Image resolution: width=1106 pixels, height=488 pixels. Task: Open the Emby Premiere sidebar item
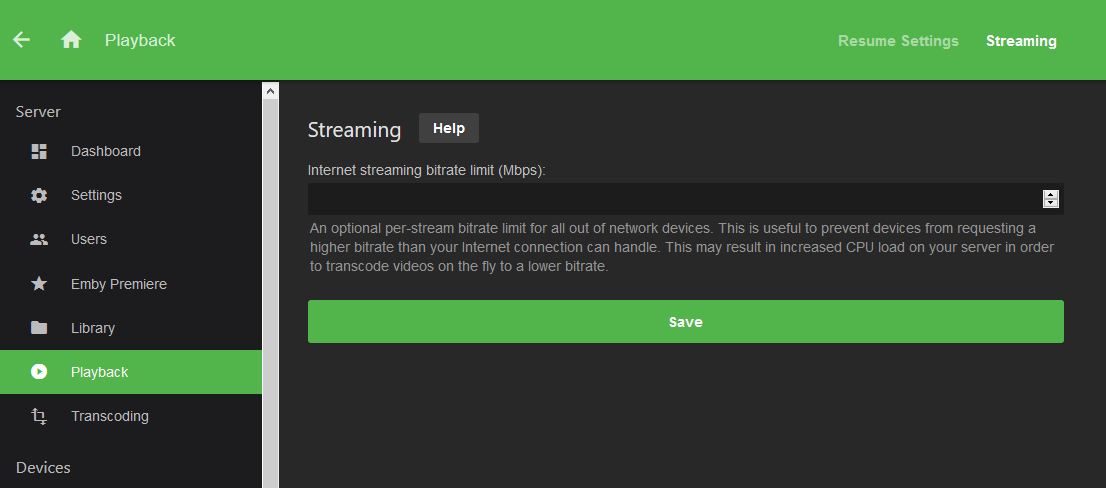[x=119, y=284]
